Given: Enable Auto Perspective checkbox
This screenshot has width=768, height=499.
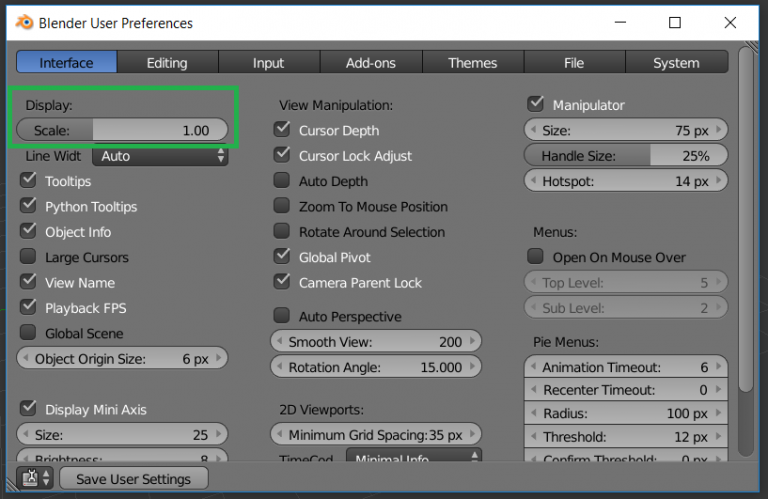Looking at the screenshot, I should 282,315.
